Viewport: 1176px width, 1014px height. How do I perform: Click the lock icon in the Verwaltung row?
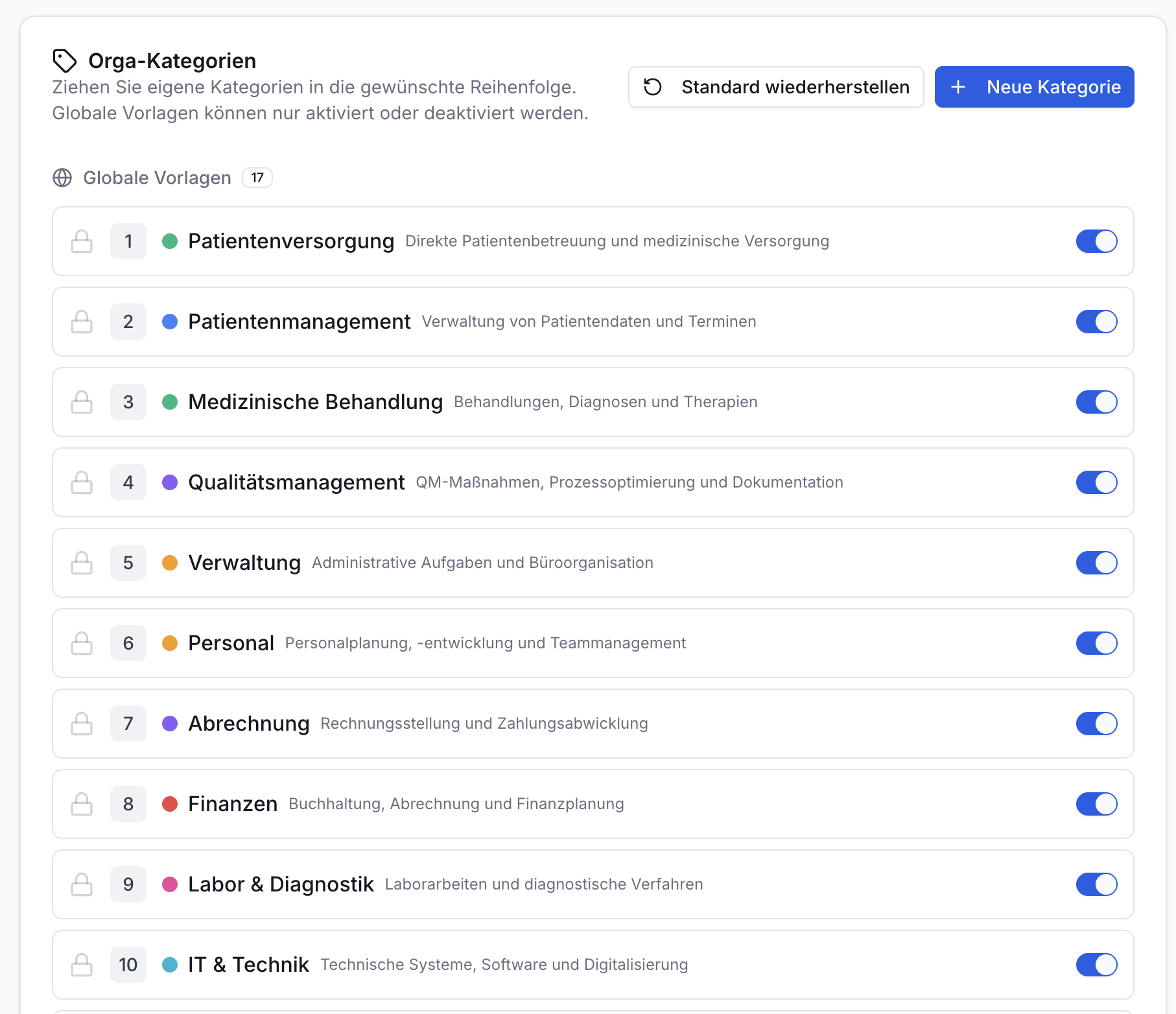coord(82,563)
